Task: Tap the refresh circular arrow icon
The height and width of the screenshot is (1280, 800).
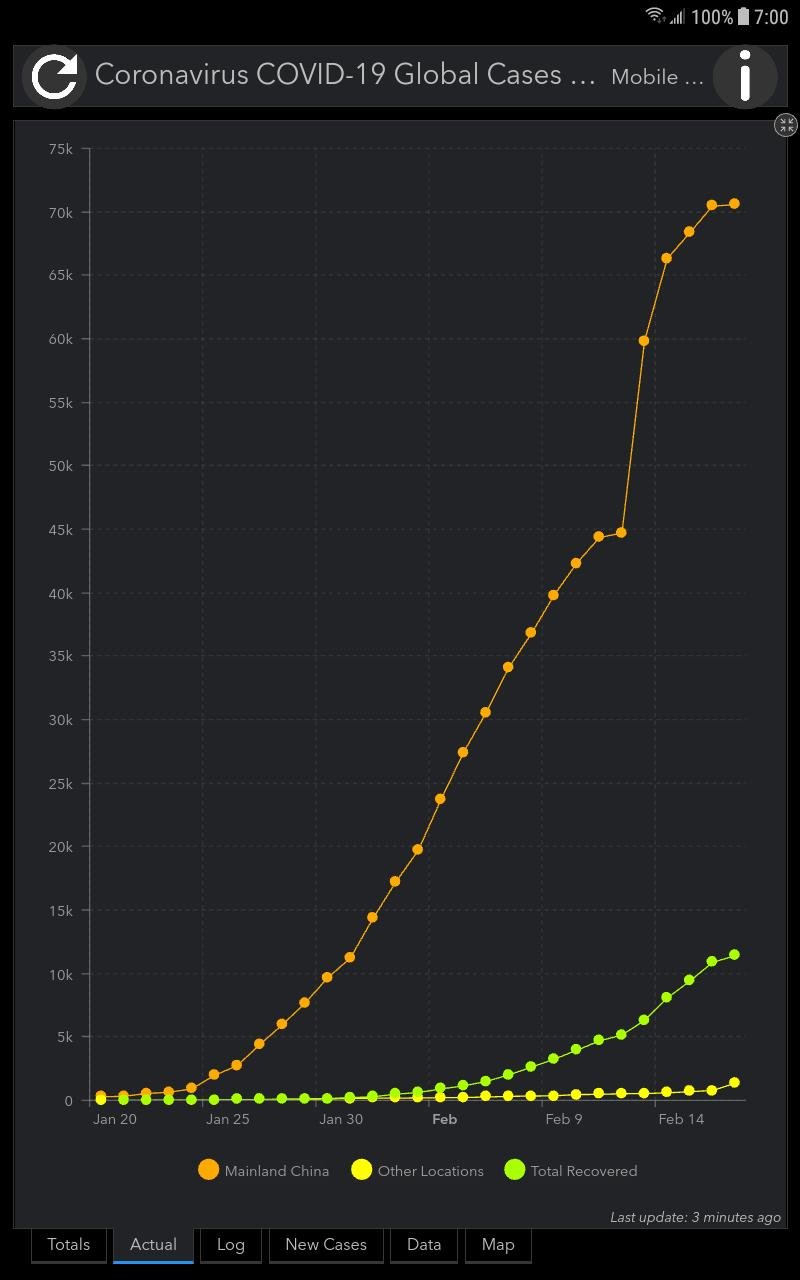Action: click(x=54, y=77)
